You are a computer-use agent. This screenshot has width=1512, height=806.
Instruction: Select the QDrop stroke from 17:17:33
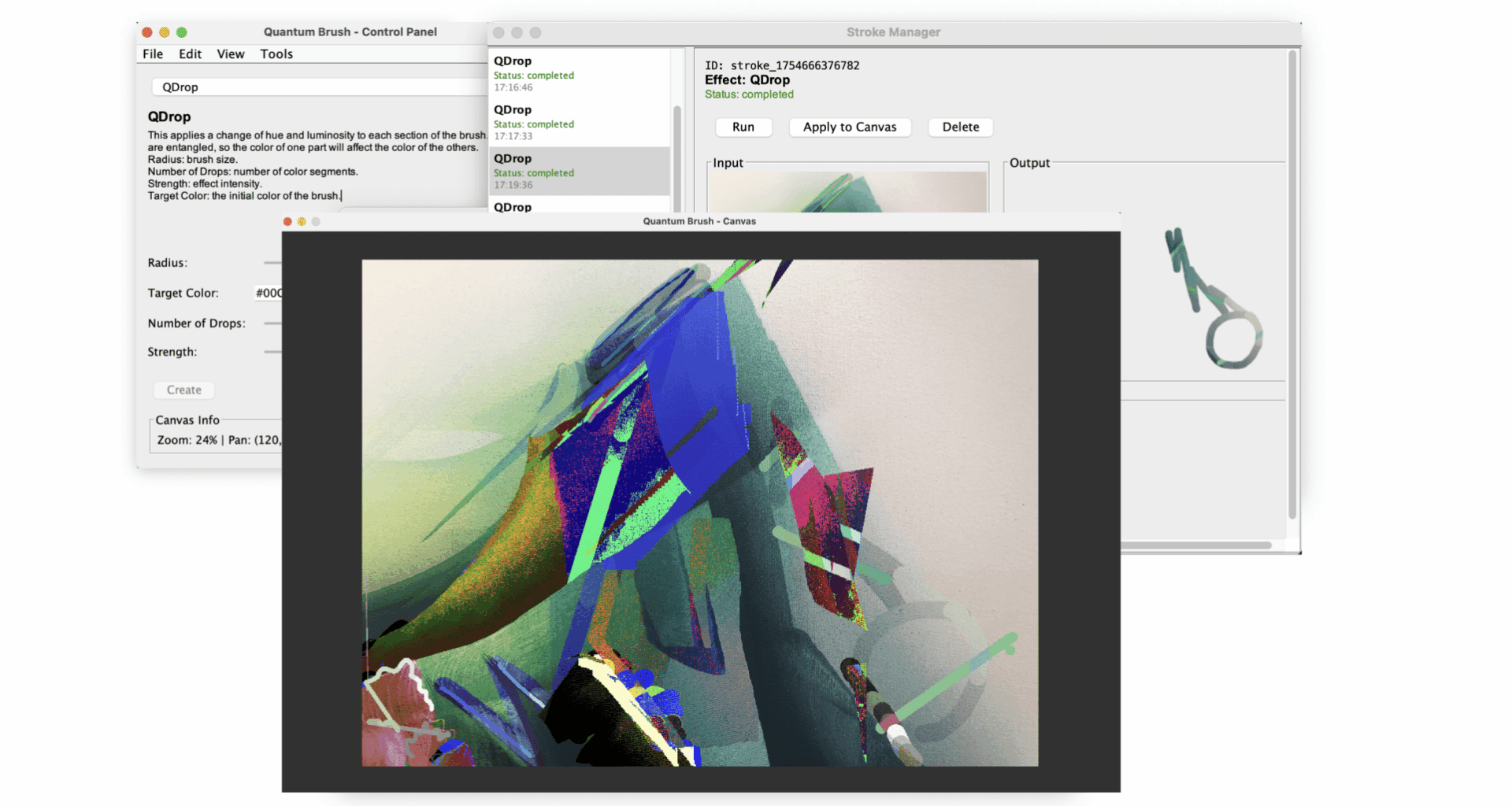click(x=579, y=122)
